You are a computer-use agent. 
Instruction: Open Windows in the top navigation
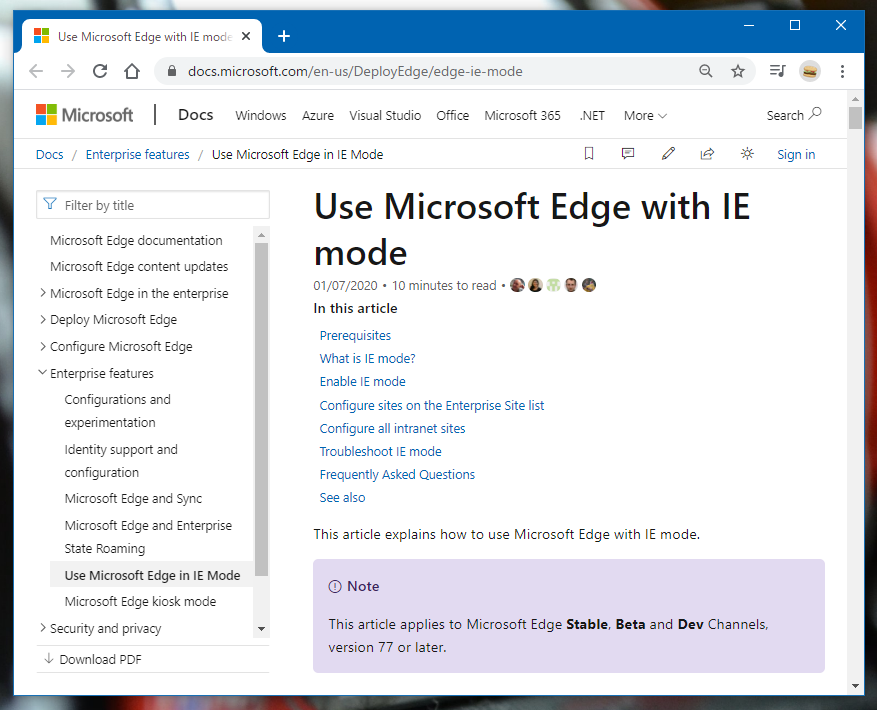point(261,115)
